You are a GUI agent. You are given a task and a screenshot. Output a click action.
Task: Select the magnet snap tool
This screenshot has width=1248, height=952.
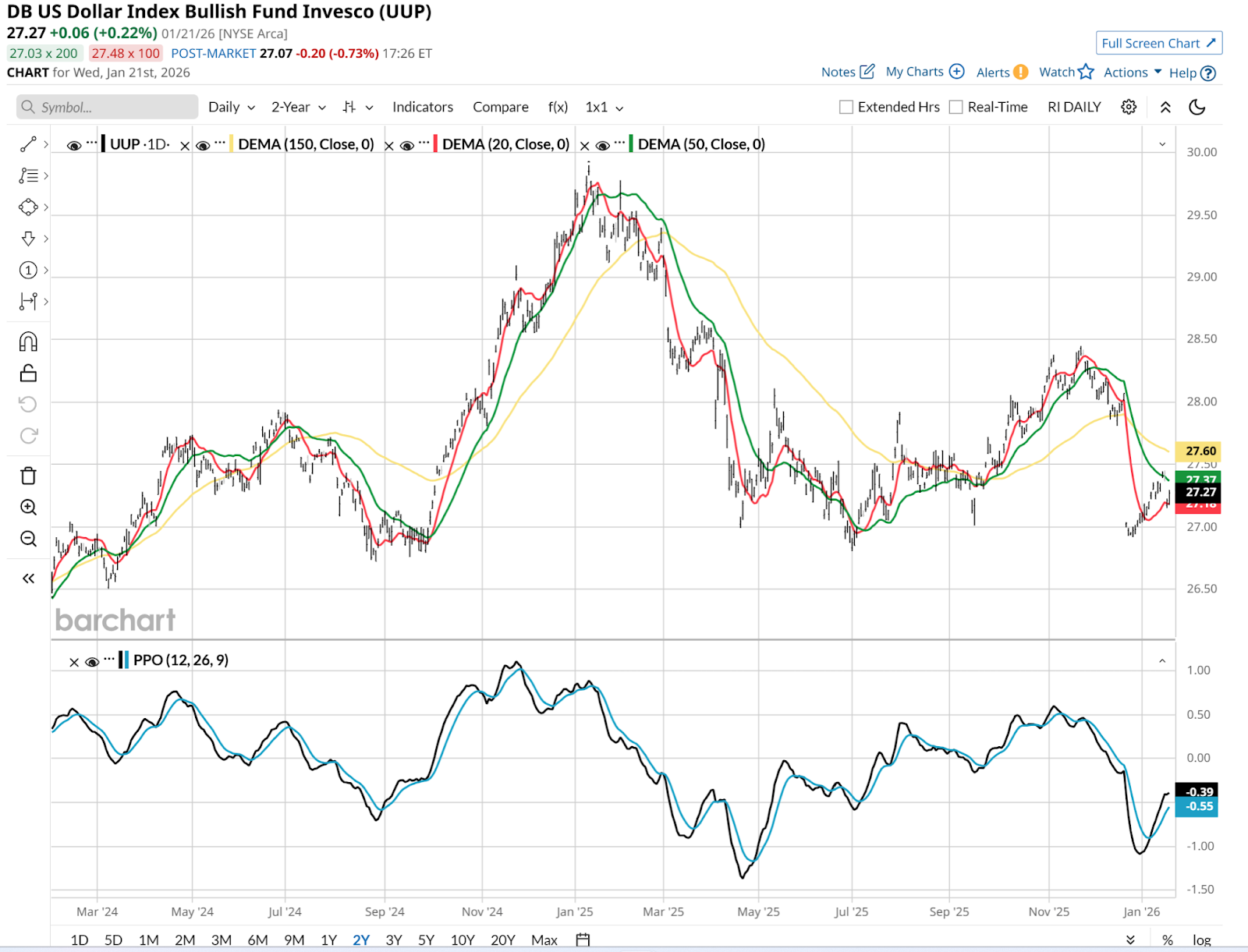28,342
